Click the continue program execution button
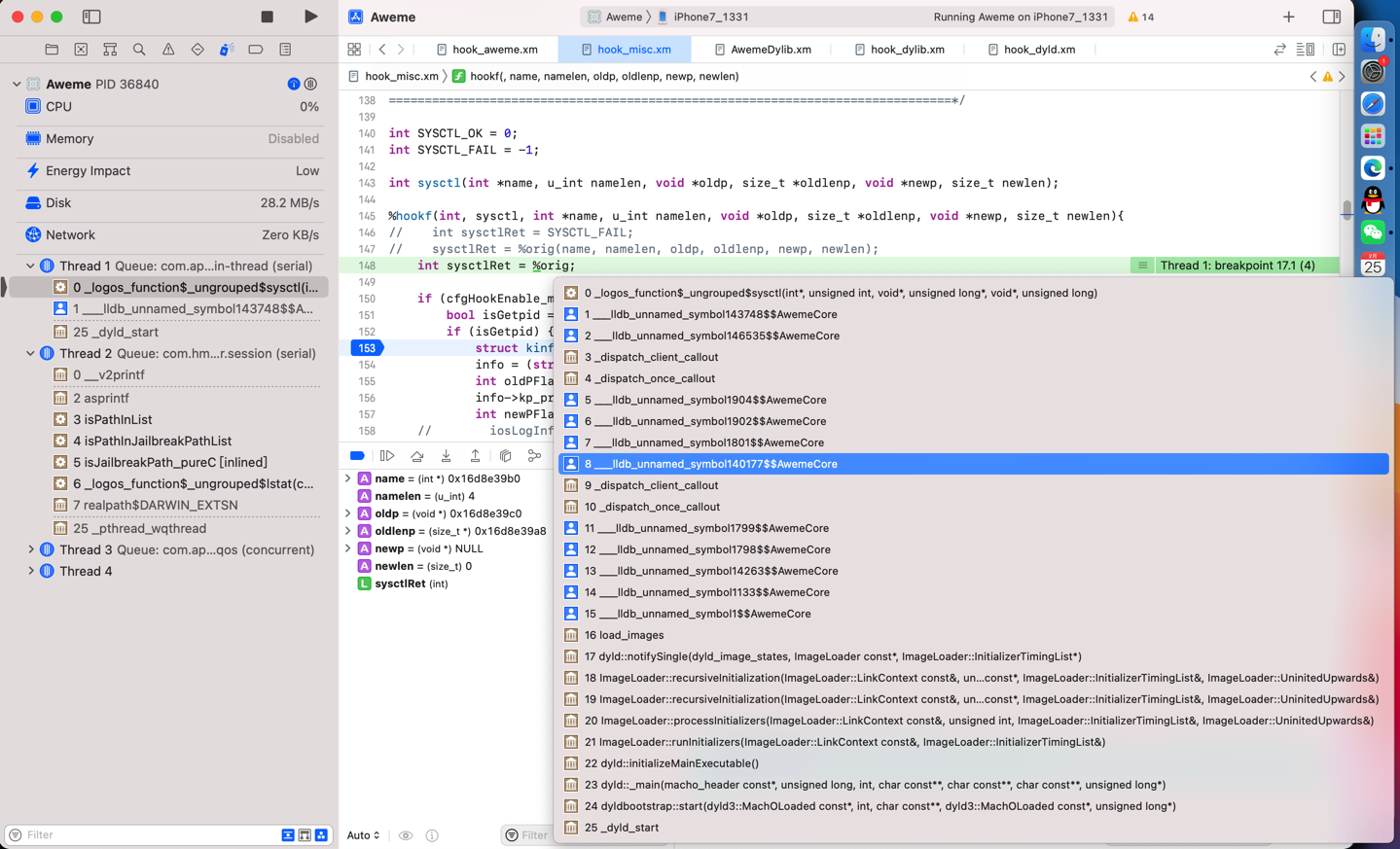The height and width of the screenshot is (849, 1400). pos(387,456)
